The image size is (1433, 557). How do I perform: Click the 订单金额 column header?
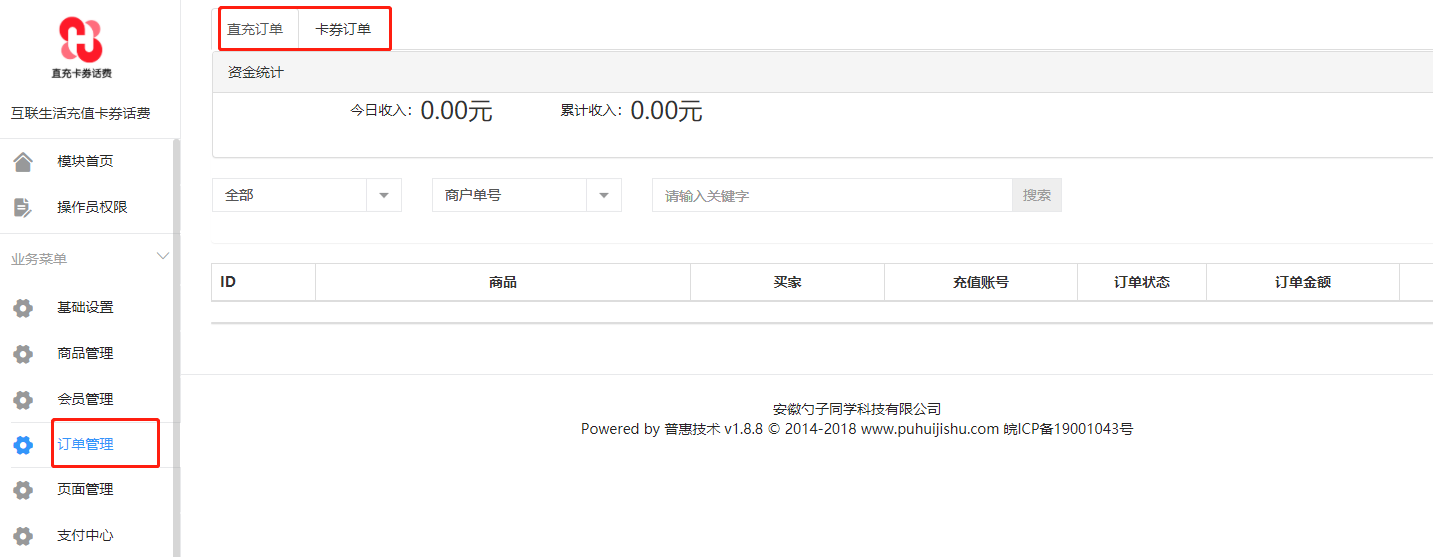pos(1303,282)
